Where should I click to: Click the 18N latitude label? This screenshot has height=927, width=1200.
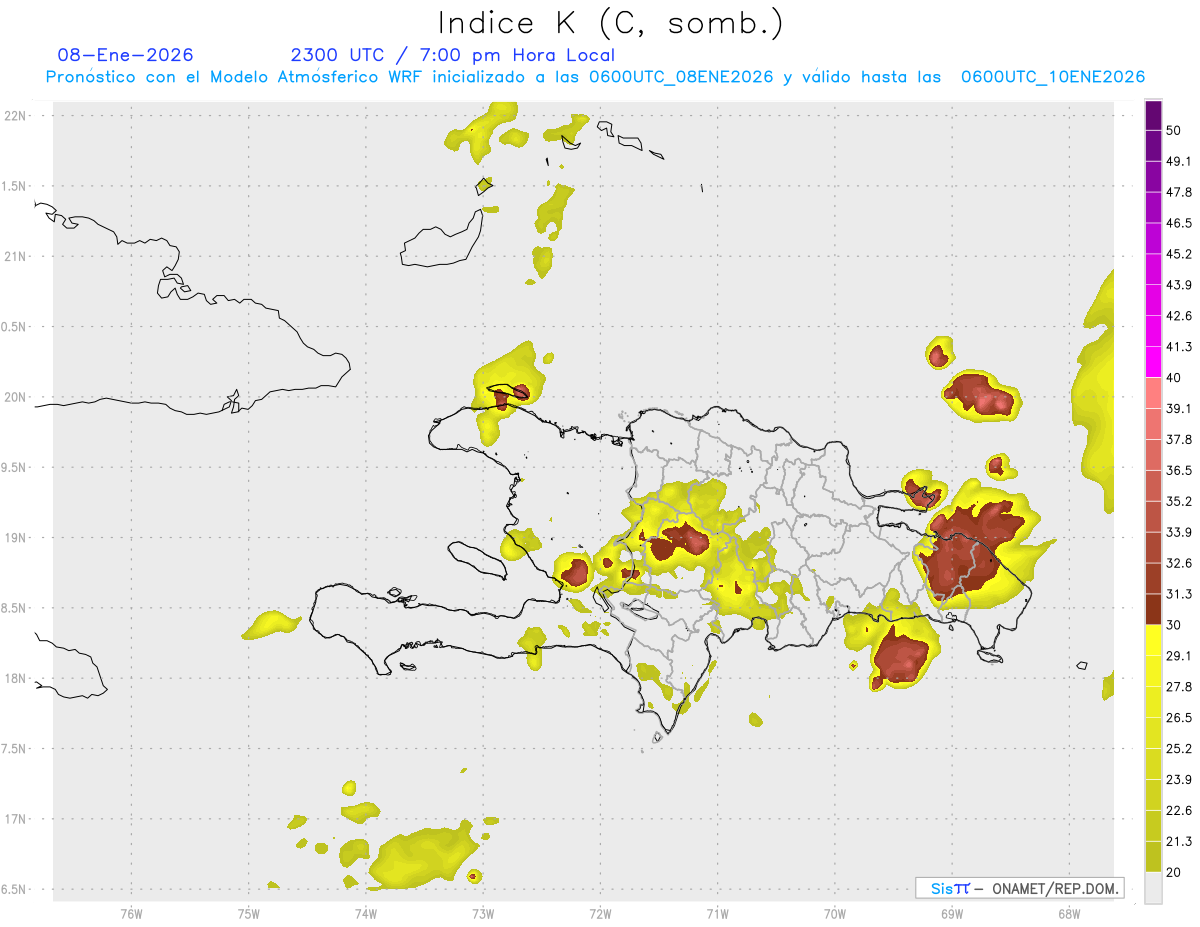[x=16, y=678]
